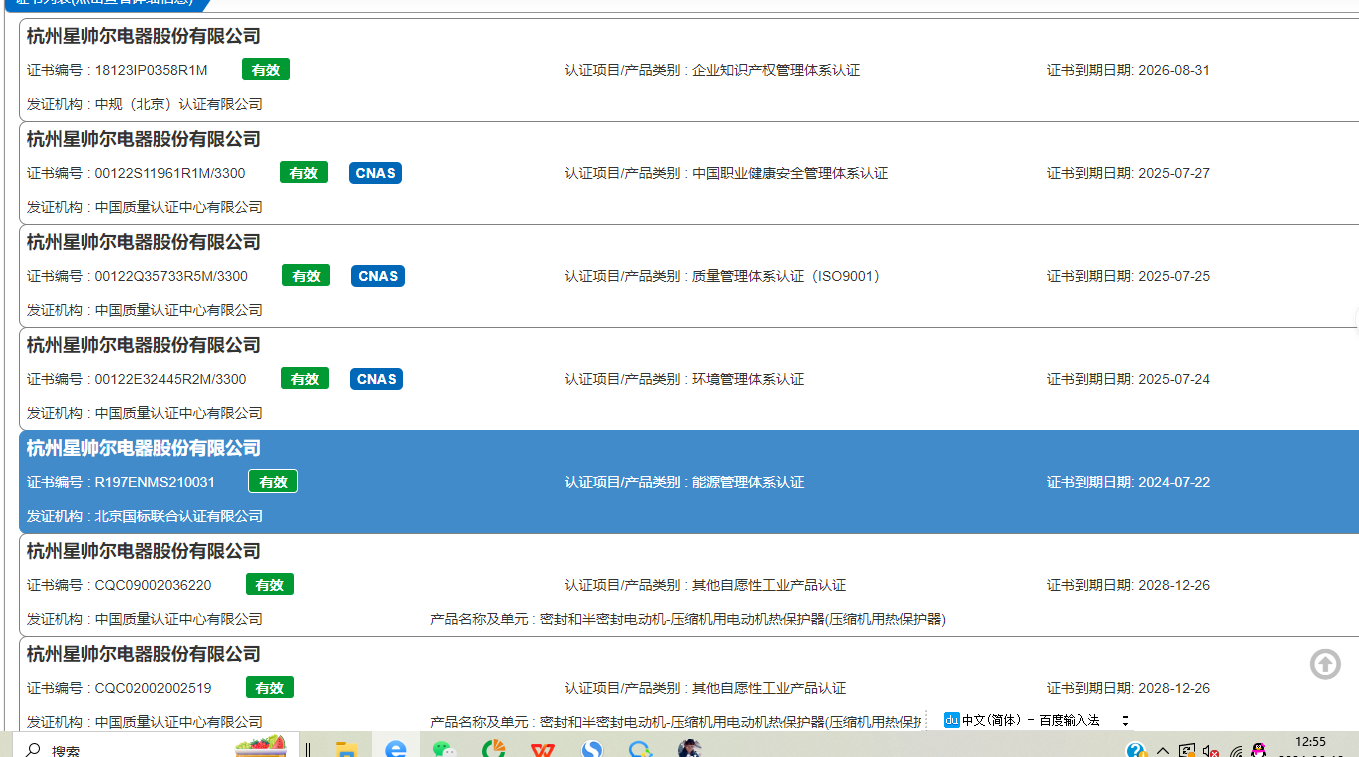Click 能源管理体系认证 category text
This screenshot has height=757, width=1359.
click(x=748, y=482)
